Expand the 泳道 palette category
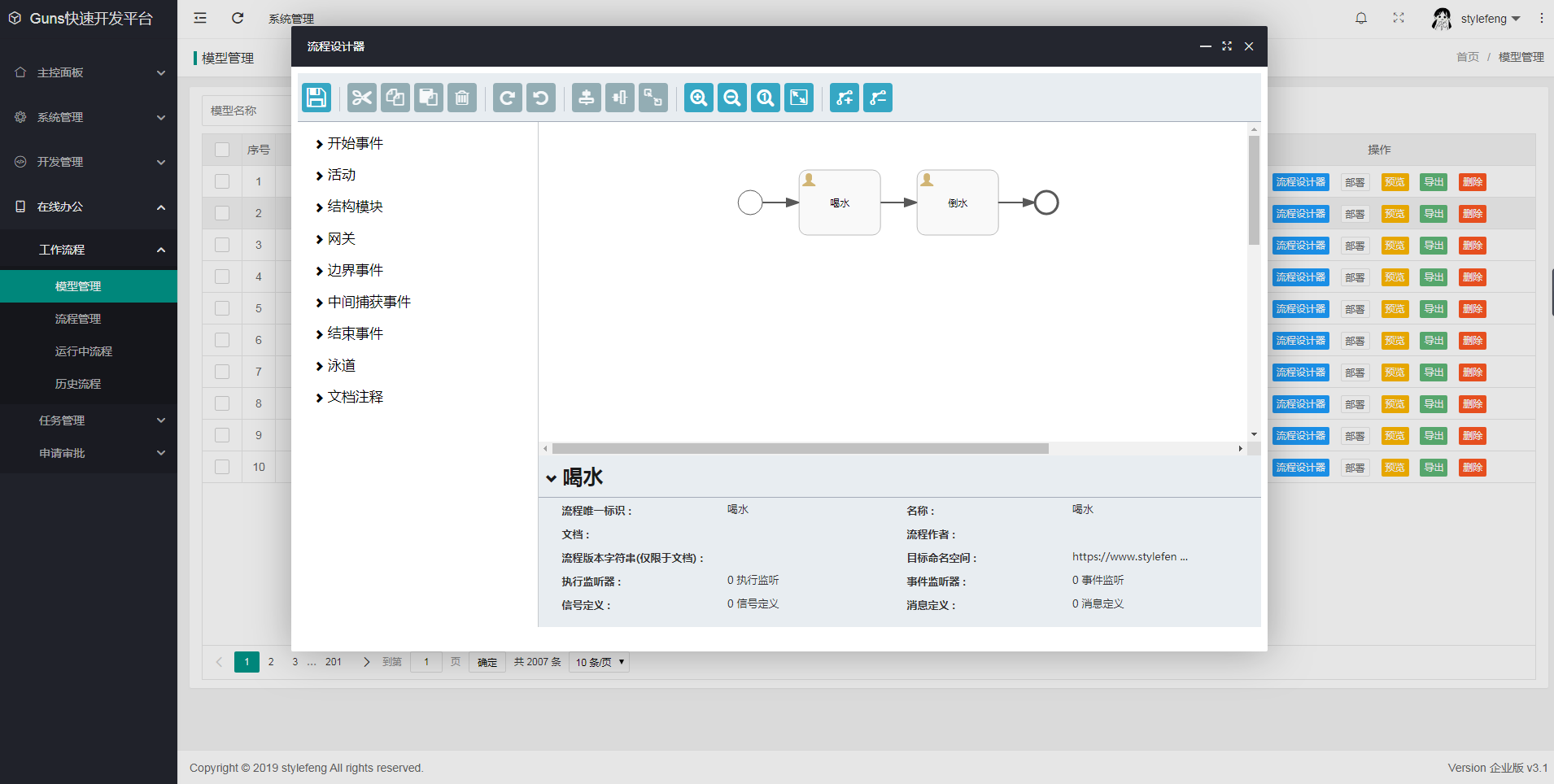1554x784 pixels. pos(340,365)
